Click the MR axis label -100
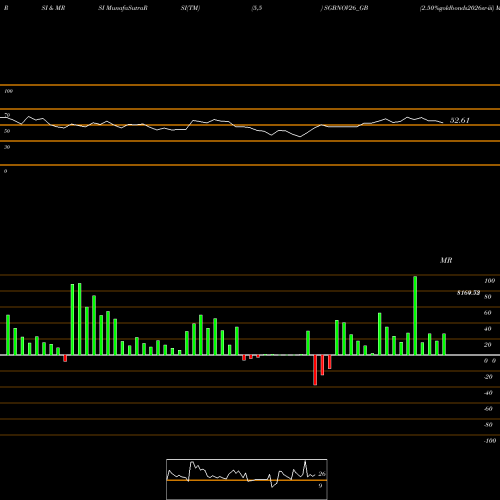500x500 pixels. click(x=490, y=441)
